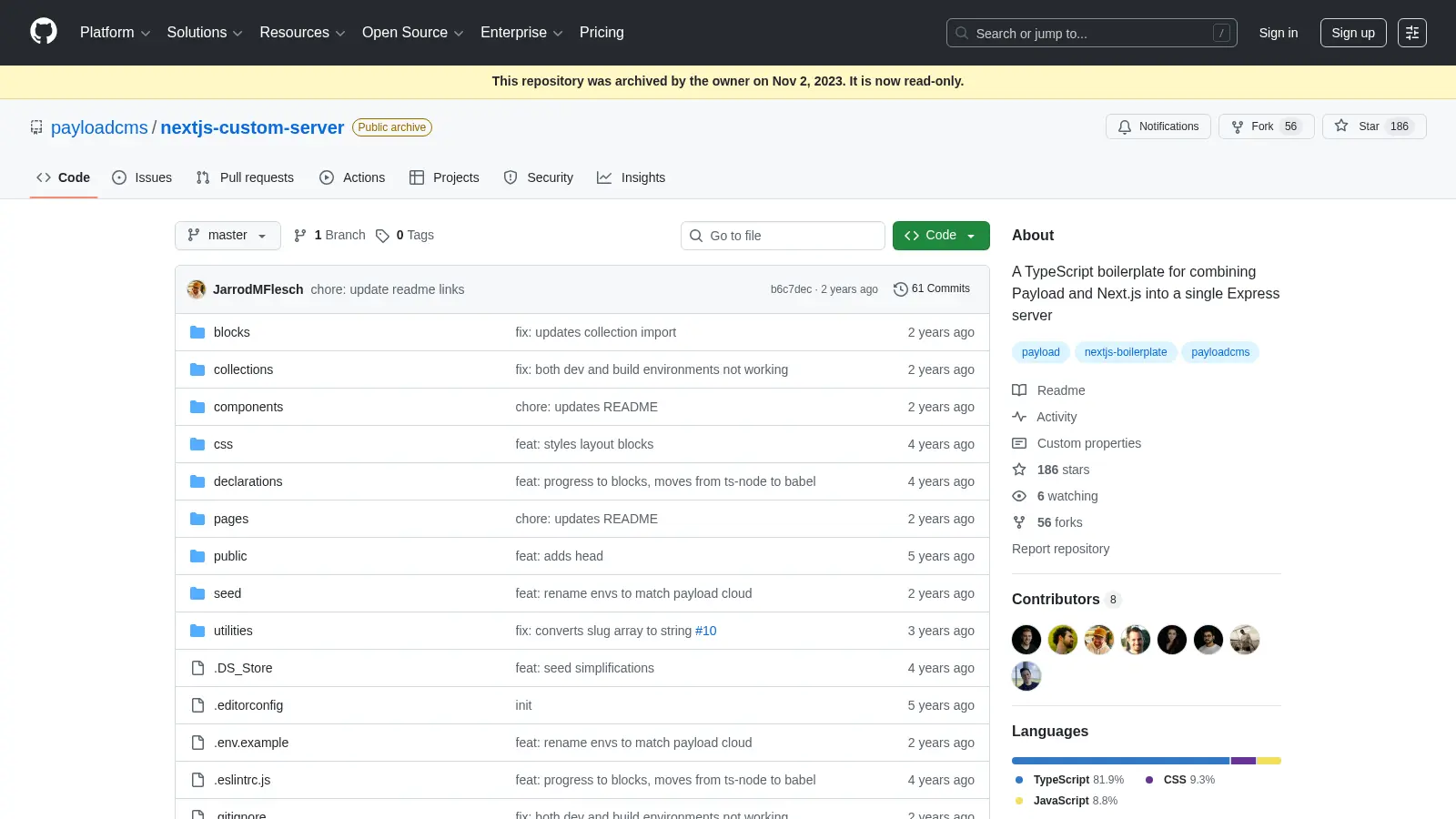Click the .editorconfig file icon
Screen dimensions: 1456x819
coord(197,705)
